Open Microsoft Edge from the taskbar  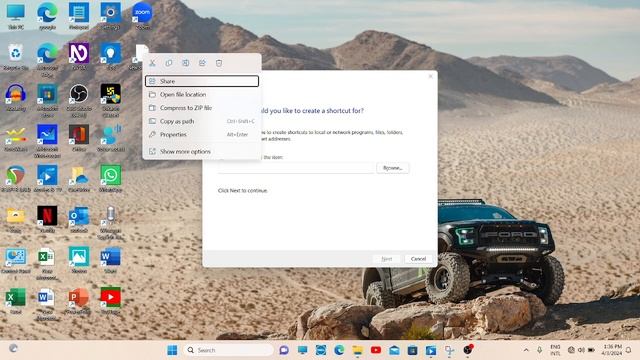pos(339,350)
